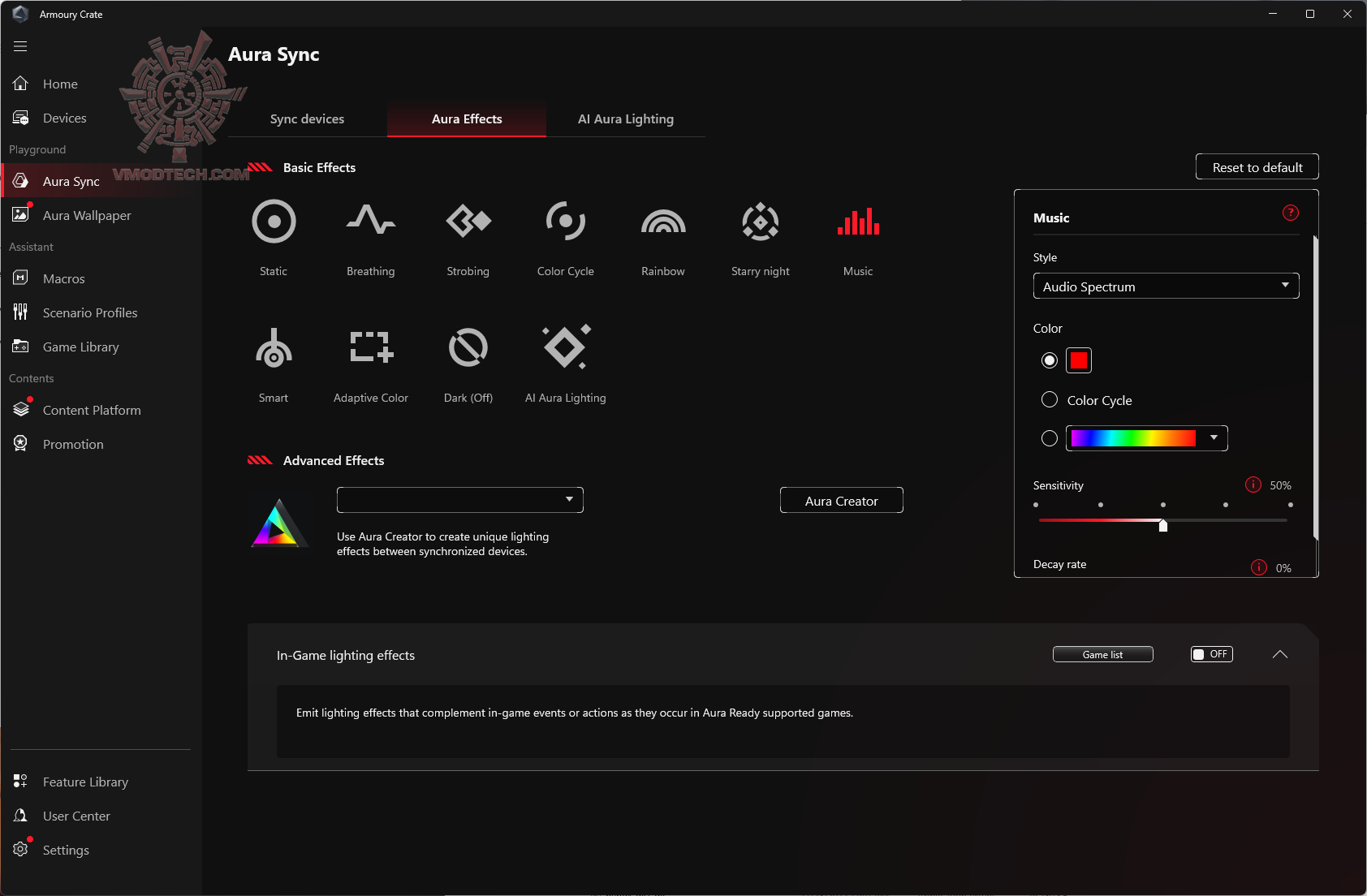1367x896 pixels.
Task: Pick the Adaptive Color effect
Action: click(371, 348)
